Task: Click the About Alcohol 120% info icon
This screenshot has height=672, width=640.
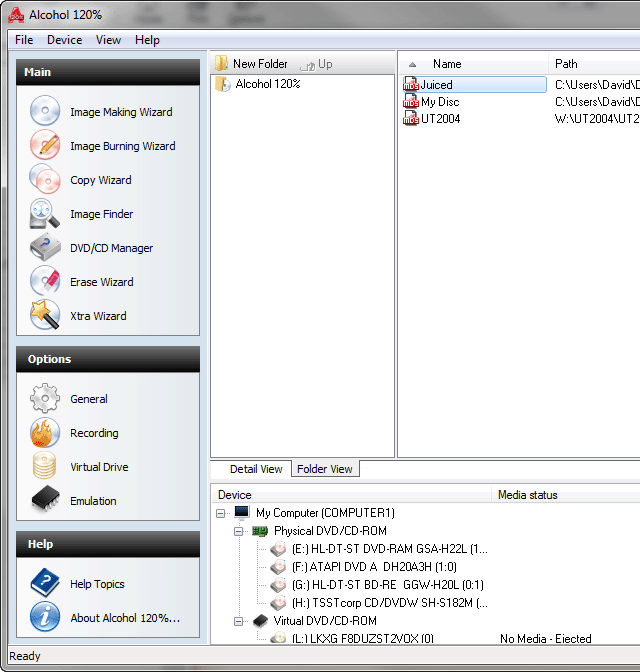Action: click(45, 617)
